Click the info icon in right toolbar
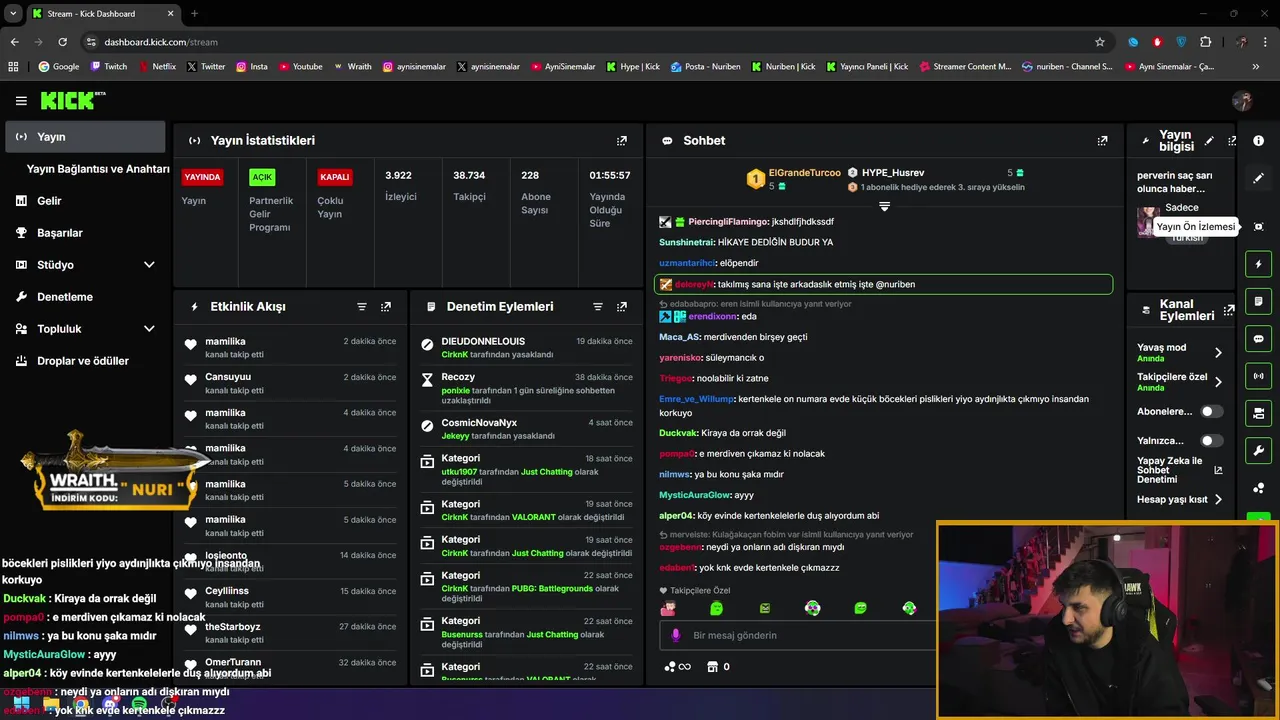 1258,141
